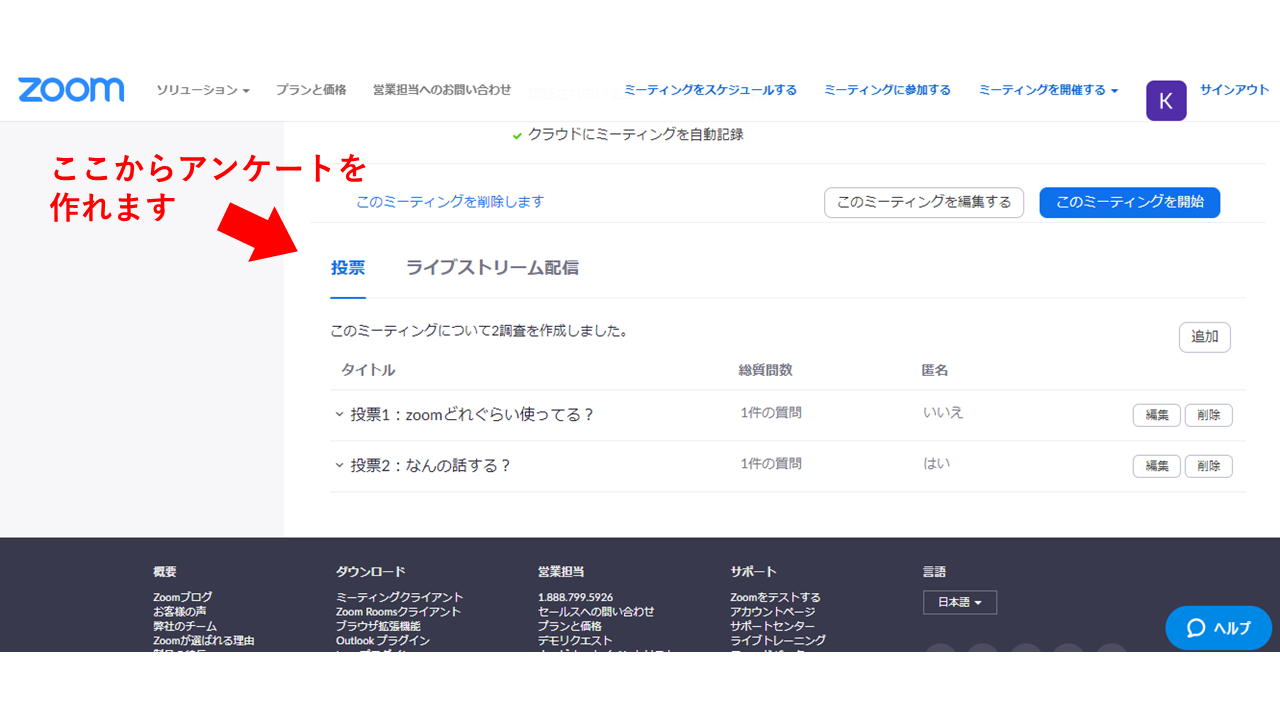Screen dimensions: 1280x720
Task: Open the デモリクエスト footer link
Action: pyautogui.click(x=575, y=640)
